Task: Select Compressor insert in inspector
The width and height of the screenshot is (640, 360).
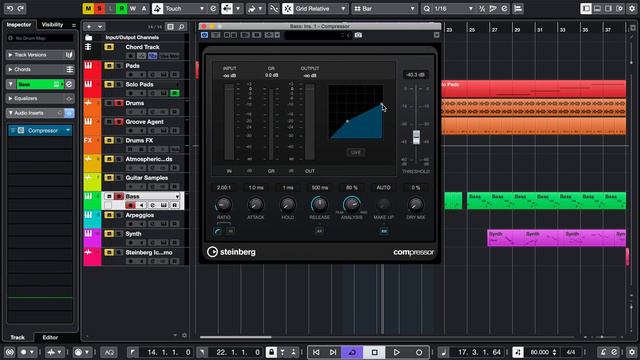Action: click(40, 131)
